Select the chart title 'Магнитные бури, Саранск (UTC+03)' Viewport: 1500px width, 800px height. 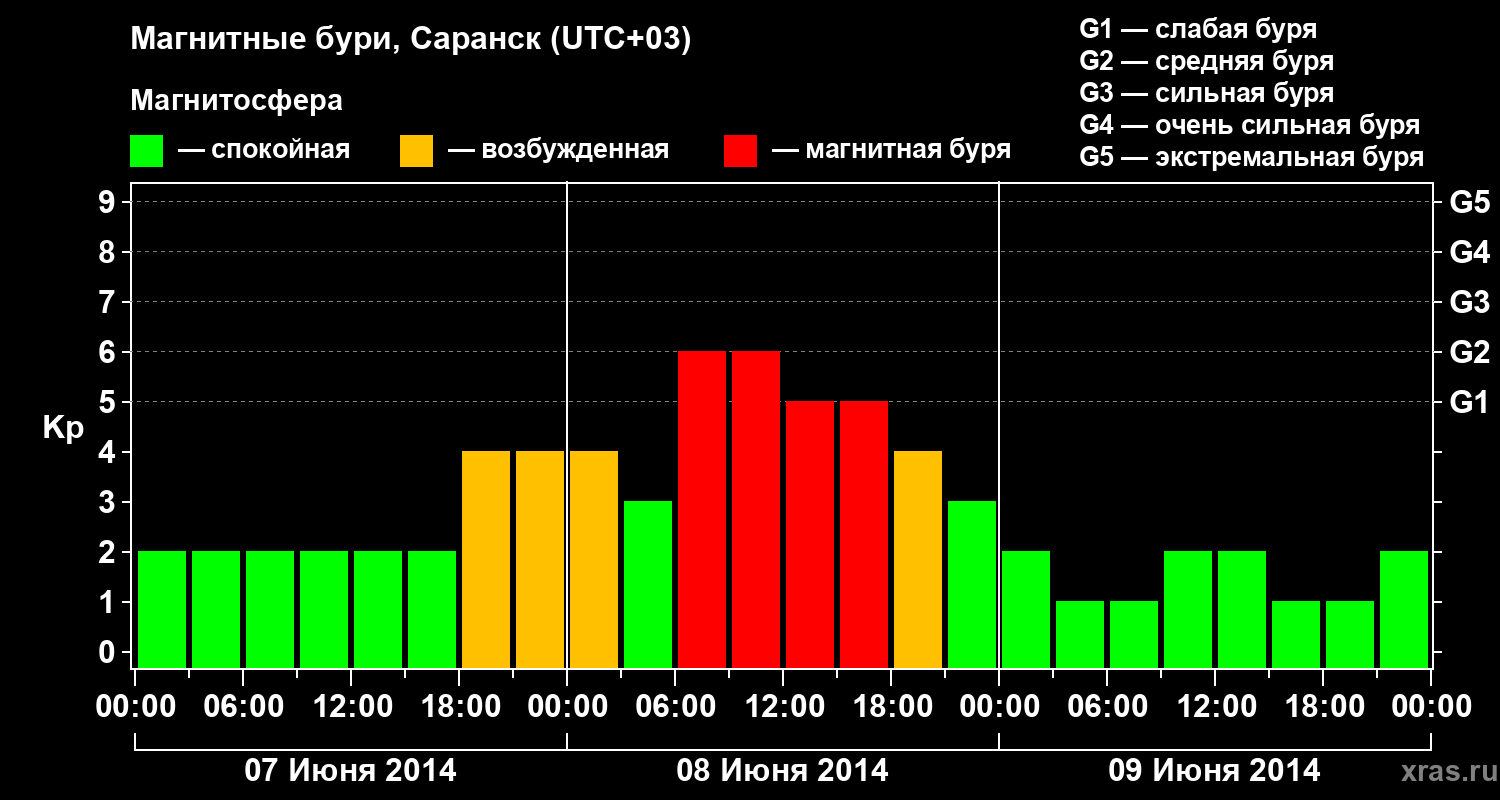[x=410, y=40]
